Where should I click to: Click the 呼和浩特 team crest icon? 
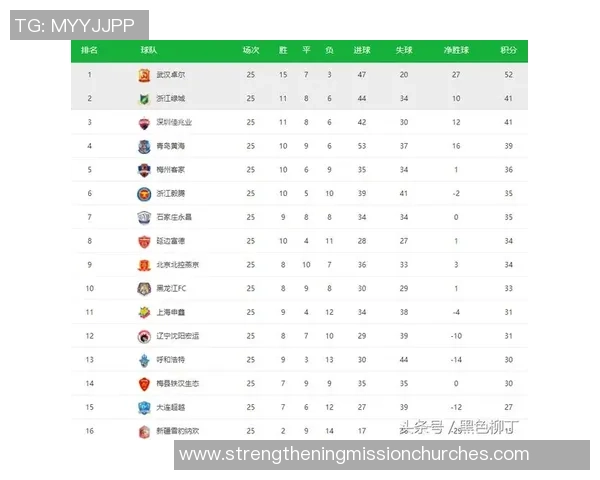click(x=144, y=360)
